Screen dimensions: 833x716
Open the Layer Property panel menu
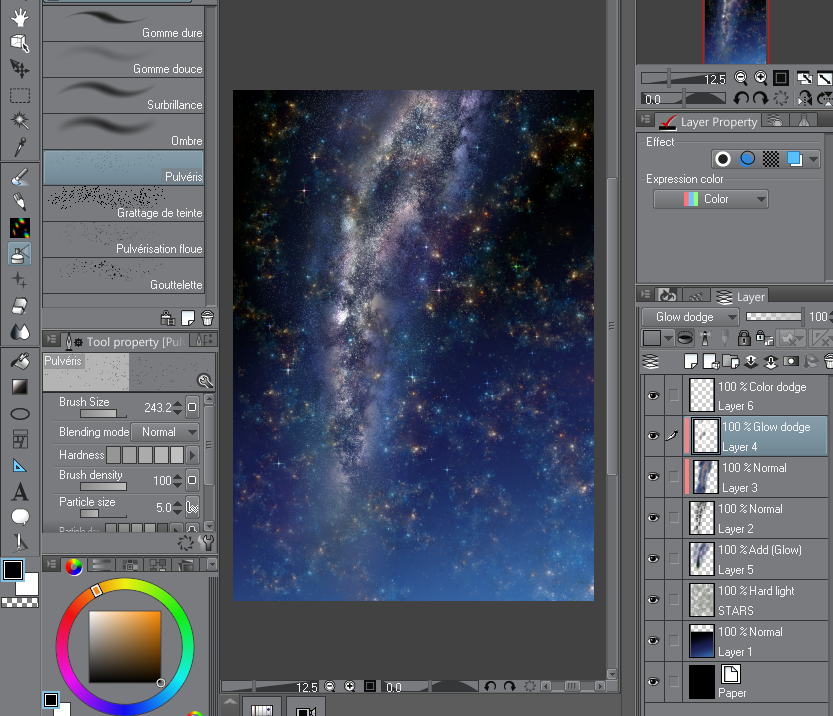[645, 120]
